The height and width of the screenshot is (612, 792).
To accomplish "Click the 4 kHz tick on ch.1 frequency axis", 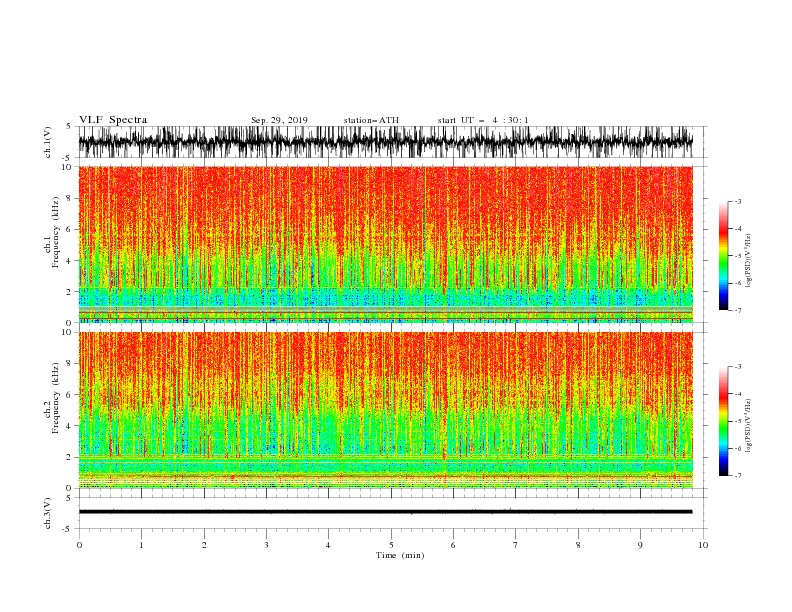I will coord(70,261).
